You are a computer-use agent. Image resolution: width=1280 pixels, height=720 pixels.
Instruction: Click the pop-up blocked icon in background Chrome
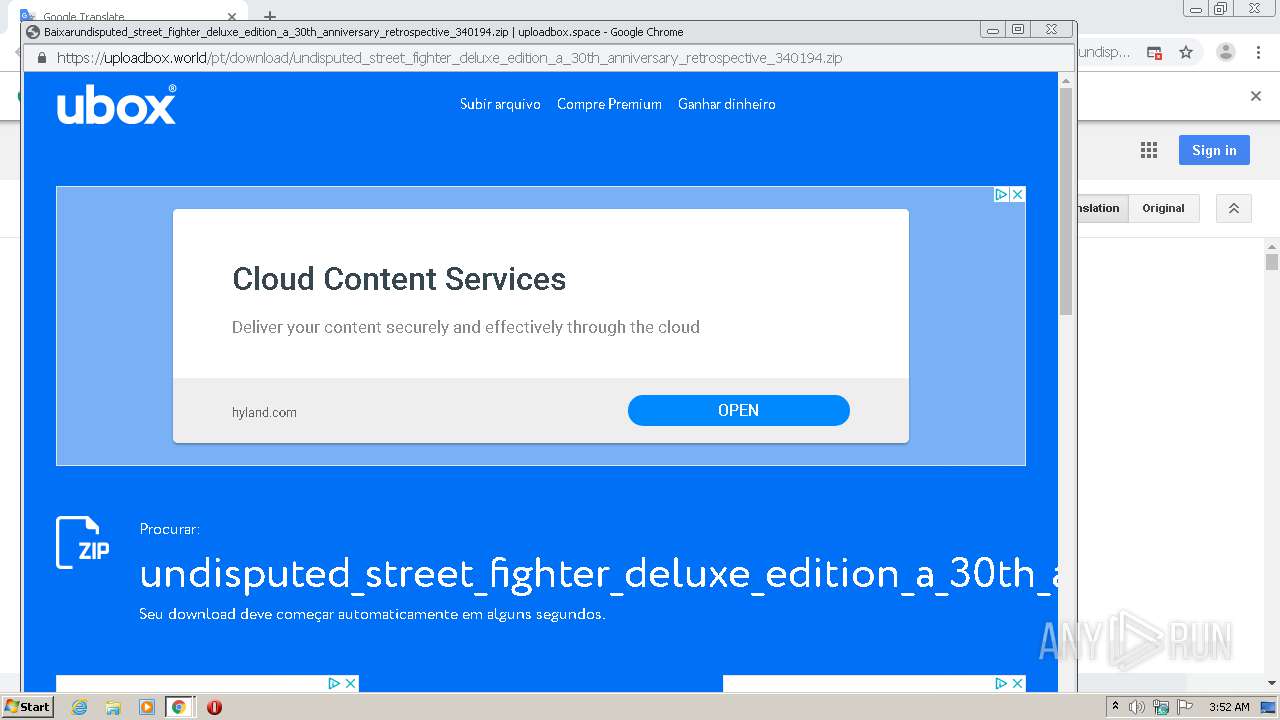(1155, 52)
